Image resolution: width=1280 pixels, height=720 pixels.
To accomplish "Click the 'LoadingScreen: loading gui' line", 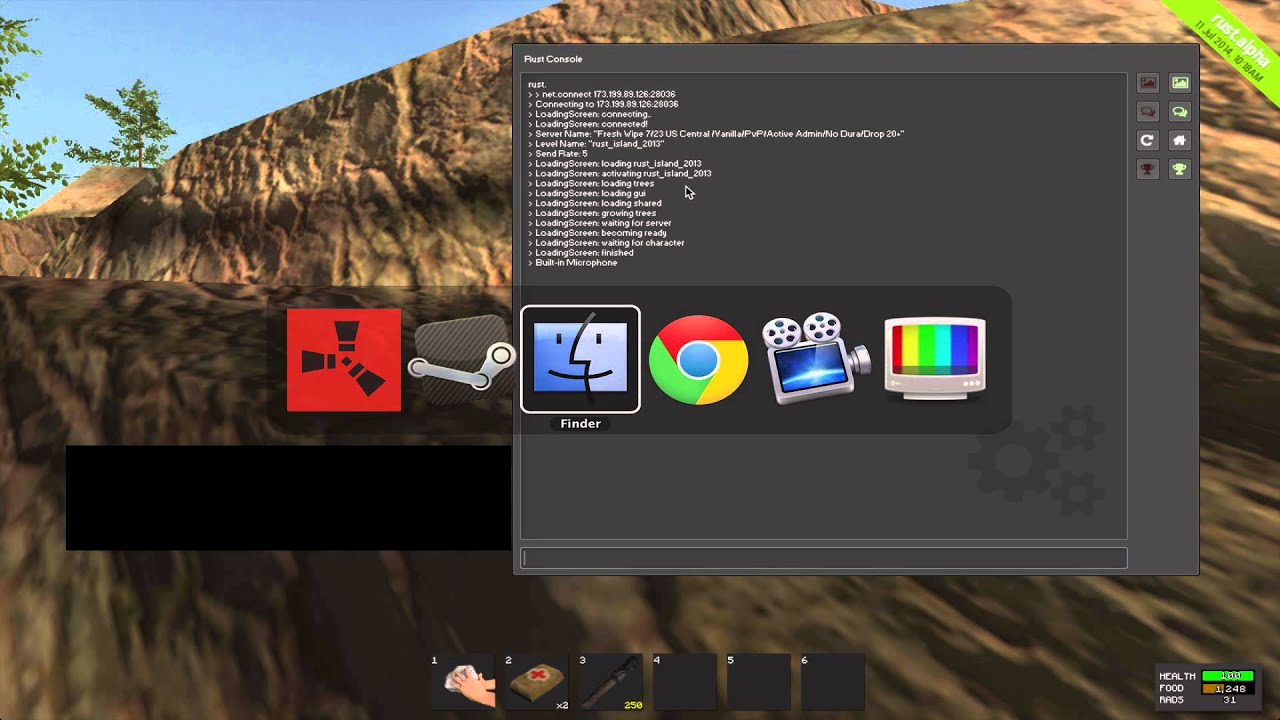I will (587, 193).
